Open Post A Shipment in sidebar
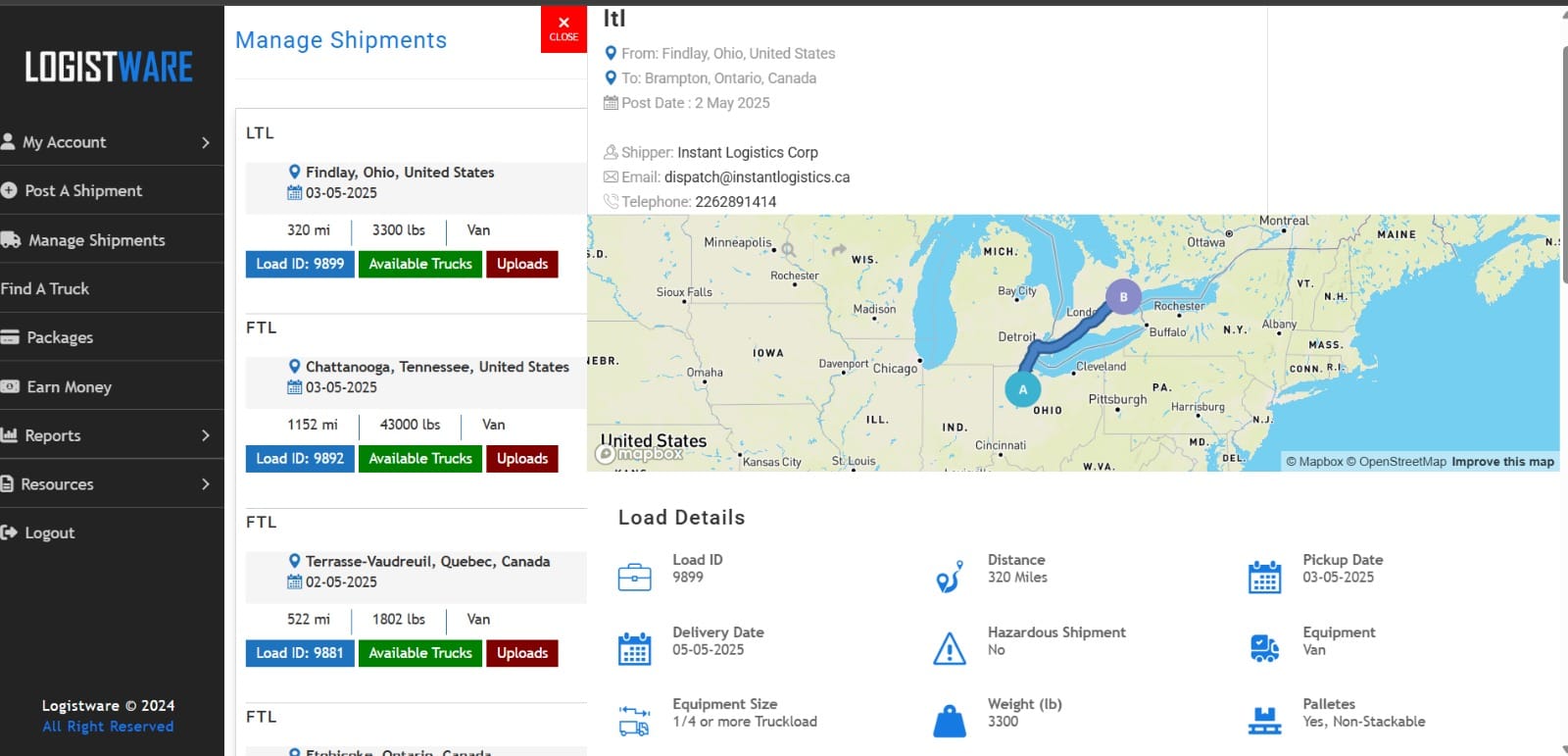This screenshot has height=756, width=1568. [83, 191]
